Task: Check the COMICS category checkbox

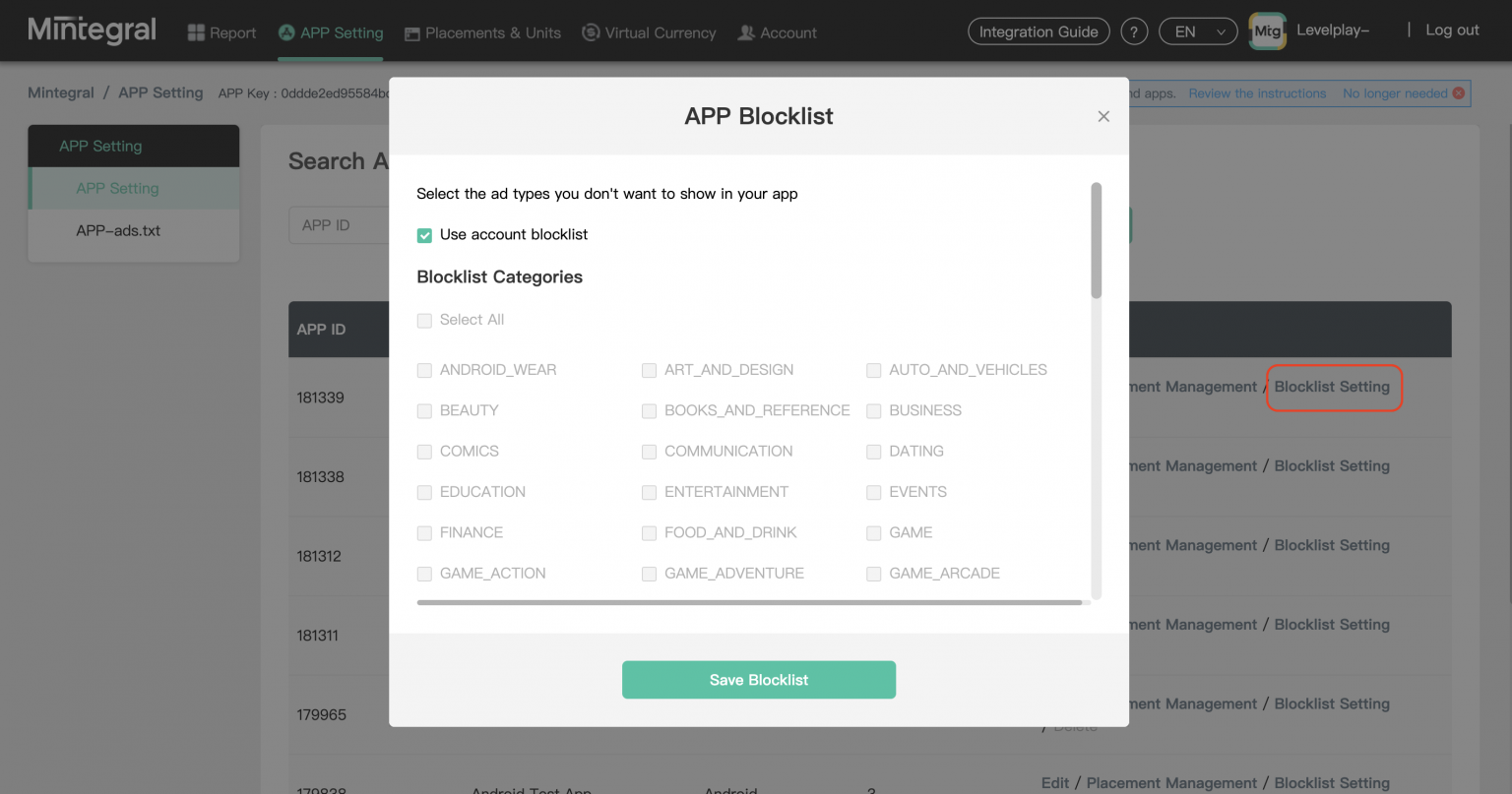Action: (424, 451)
